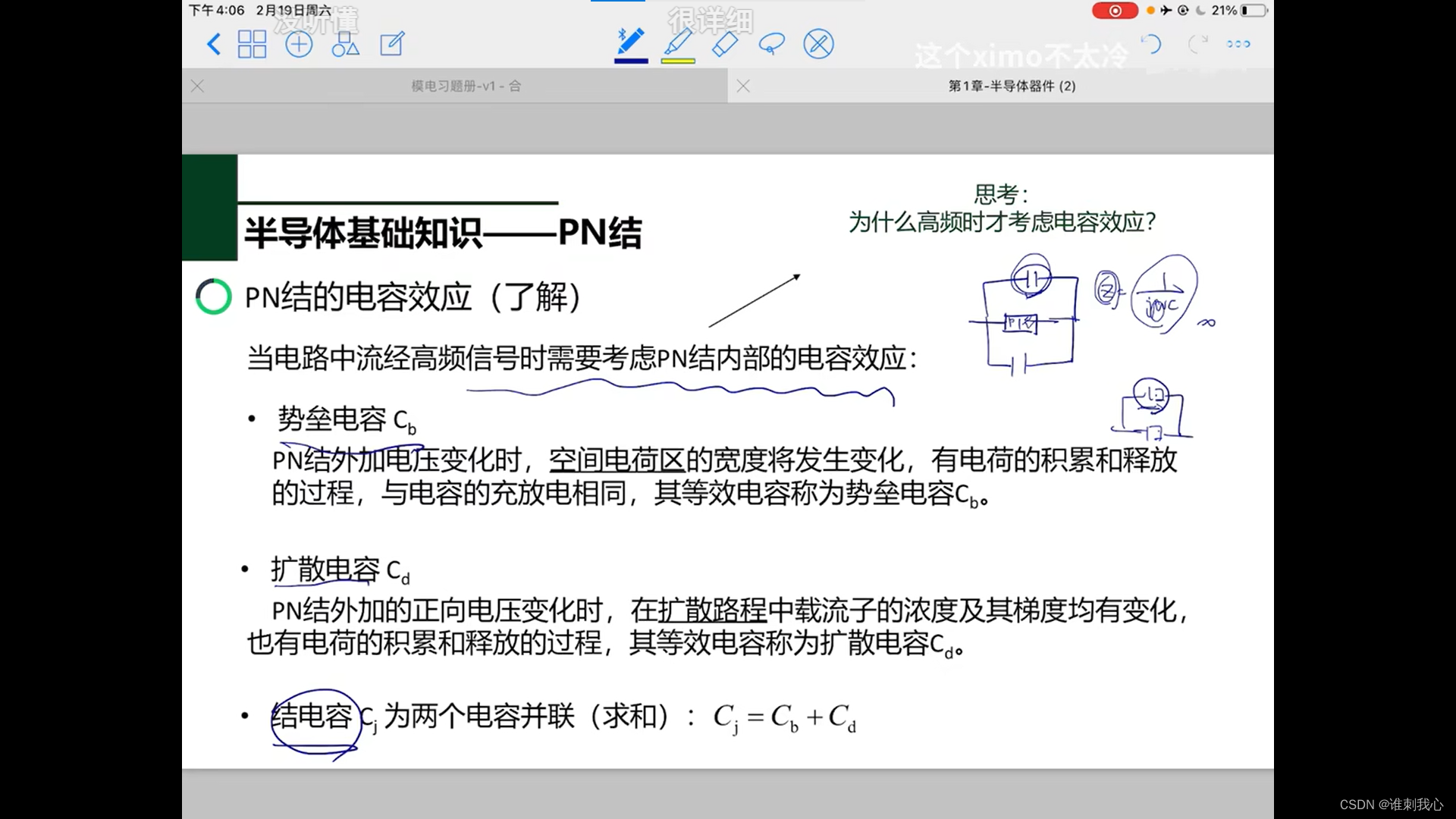Close the 第1章-半导体器件 (2) tab
Image resolution: width=1456 pixels, height=819 pixels.
coord(743,86)
